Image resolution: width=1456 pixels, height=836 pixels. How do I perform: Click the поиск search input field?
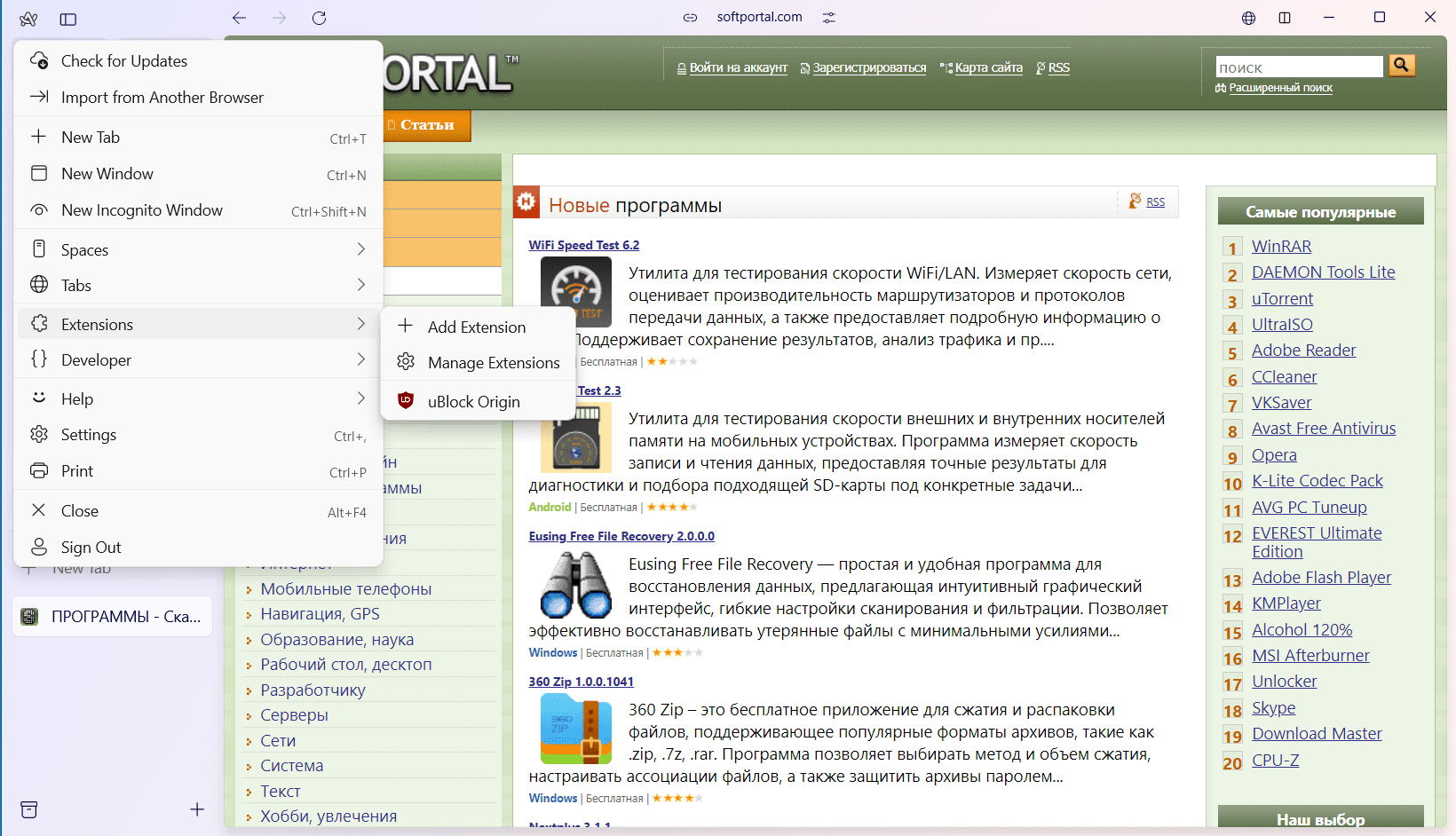[x=1300, y=67]
